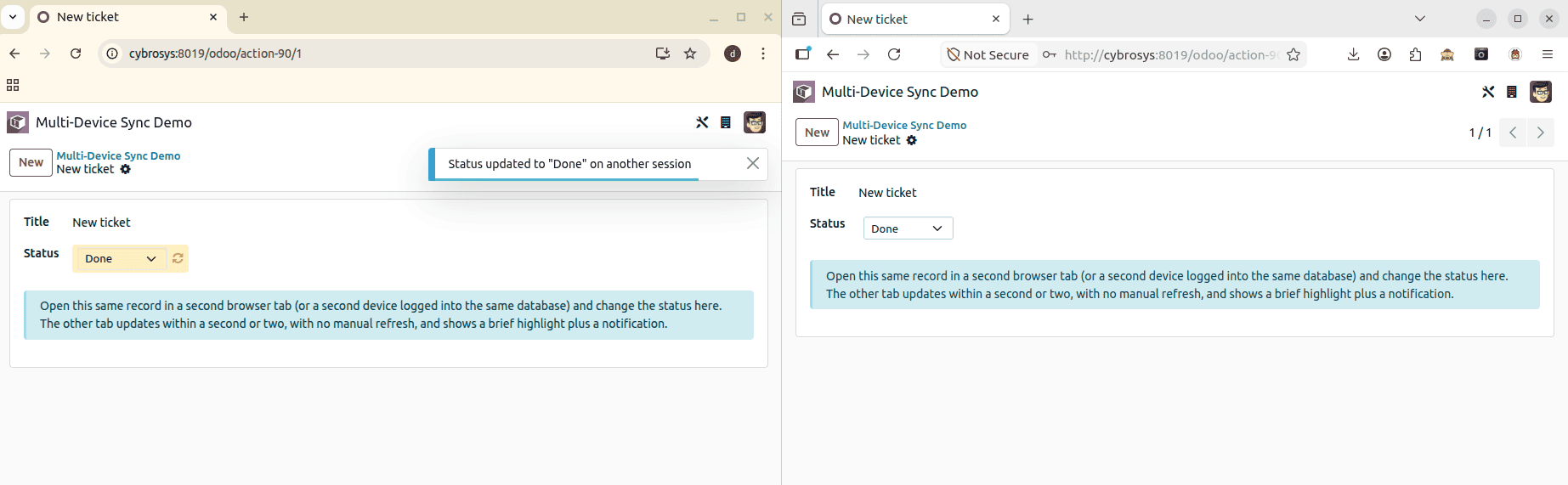Screen dimensions: 1568x485
Task: Open Status dropdown in Firefox window
Action: point(908,228)
